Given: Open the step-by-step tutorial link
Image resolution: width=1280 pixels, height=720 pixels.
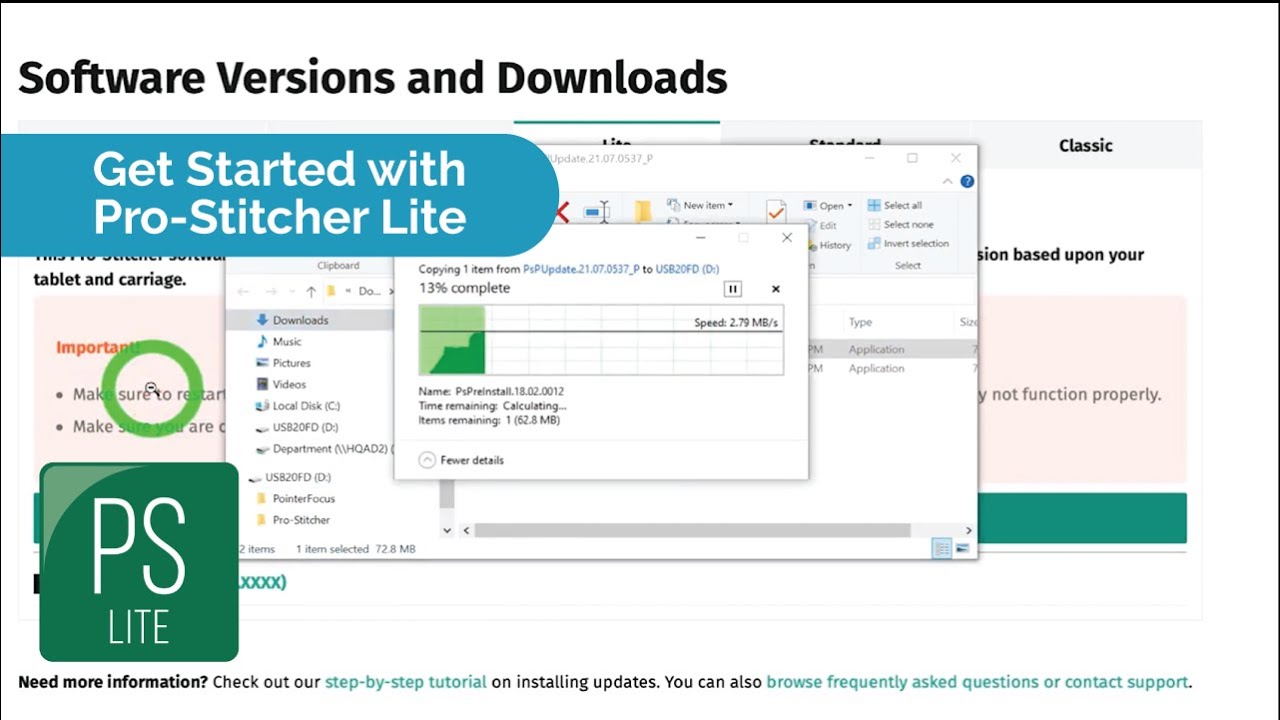Looking at the screenshot, I should coord(405,682).
